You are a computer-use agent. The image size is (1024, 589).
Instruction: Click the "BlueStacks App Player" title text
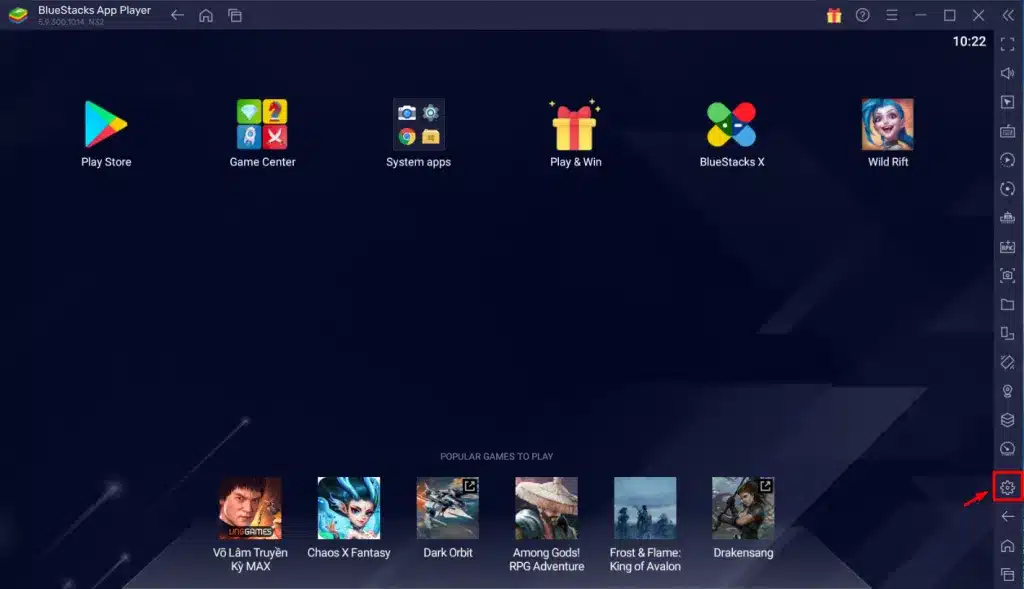[94, 10]
